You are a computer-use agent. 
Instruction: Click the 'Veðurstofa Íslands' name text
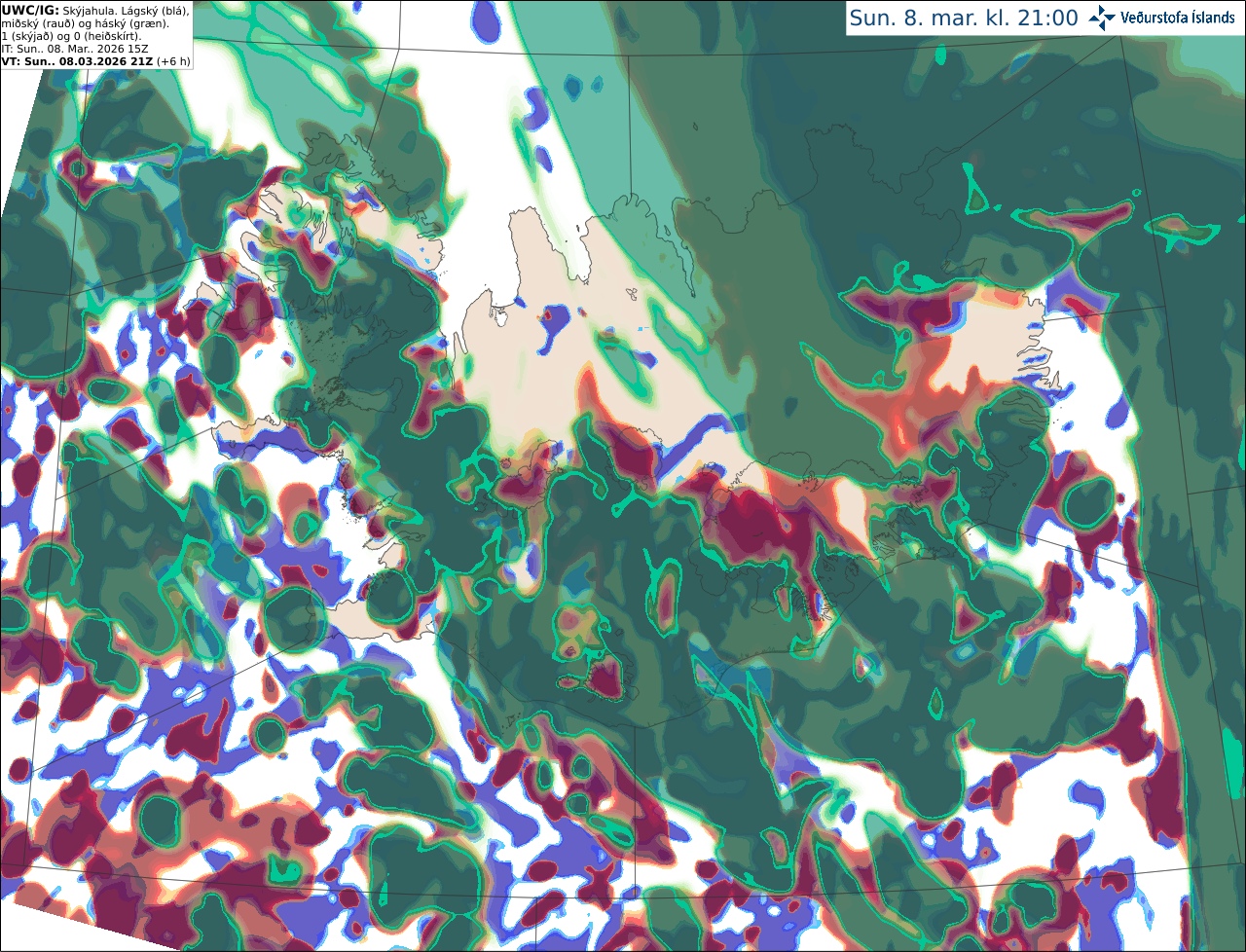coord(1178,18)
